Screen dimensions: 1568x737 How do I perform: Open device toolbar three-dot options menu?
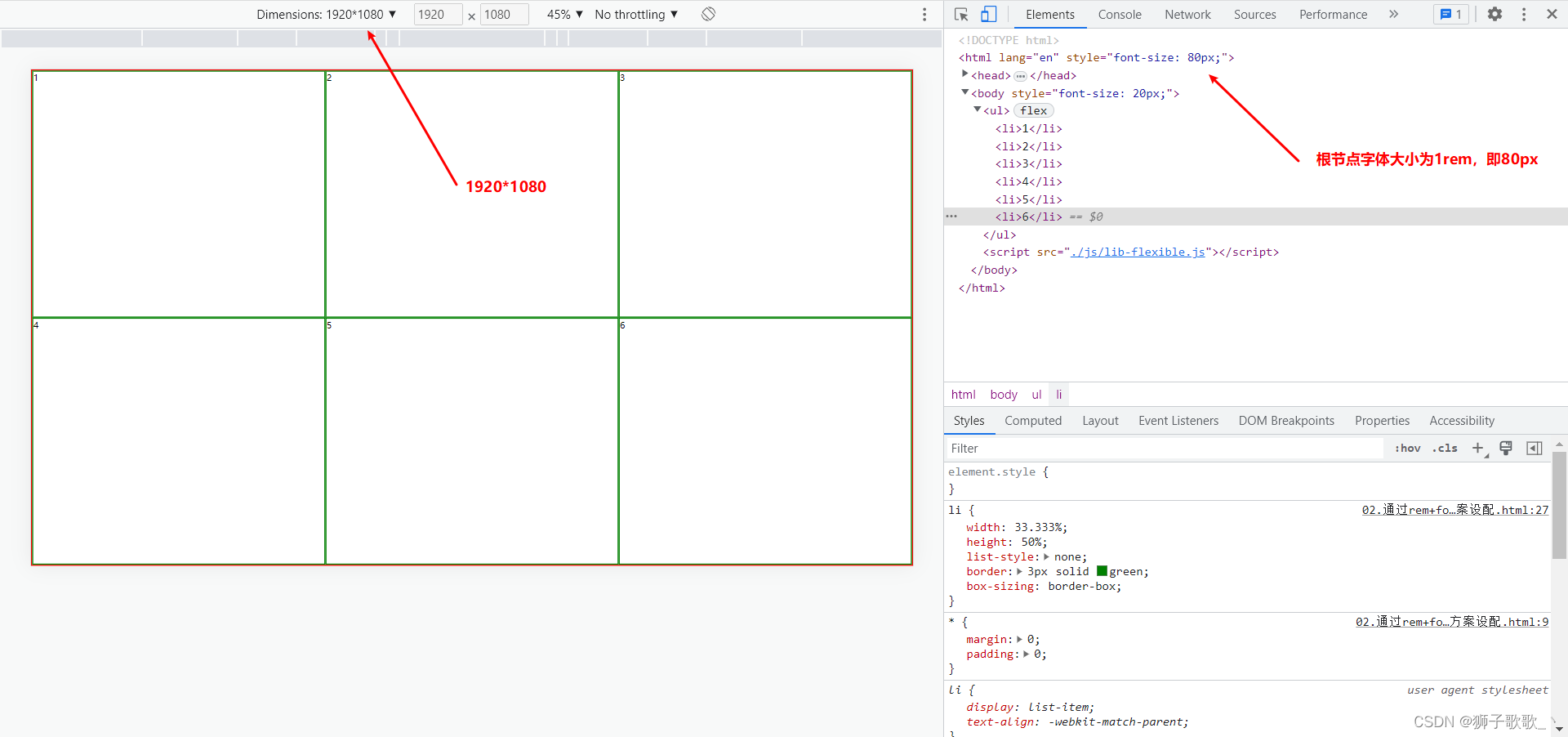coord(924,14)
